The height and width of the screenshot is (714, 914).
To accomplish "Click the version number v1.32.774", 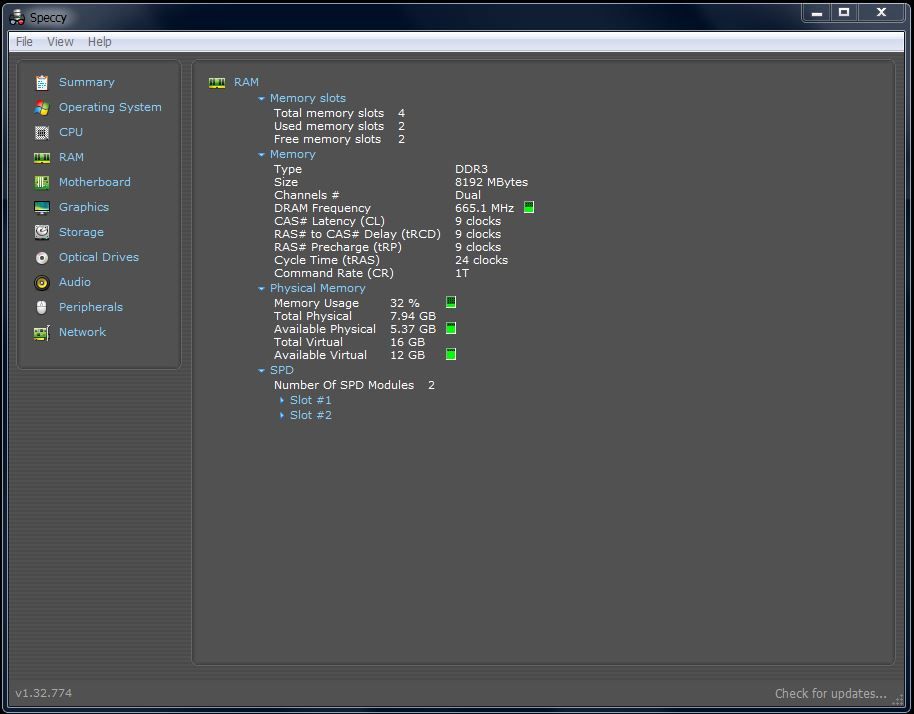I will [44, 693].
